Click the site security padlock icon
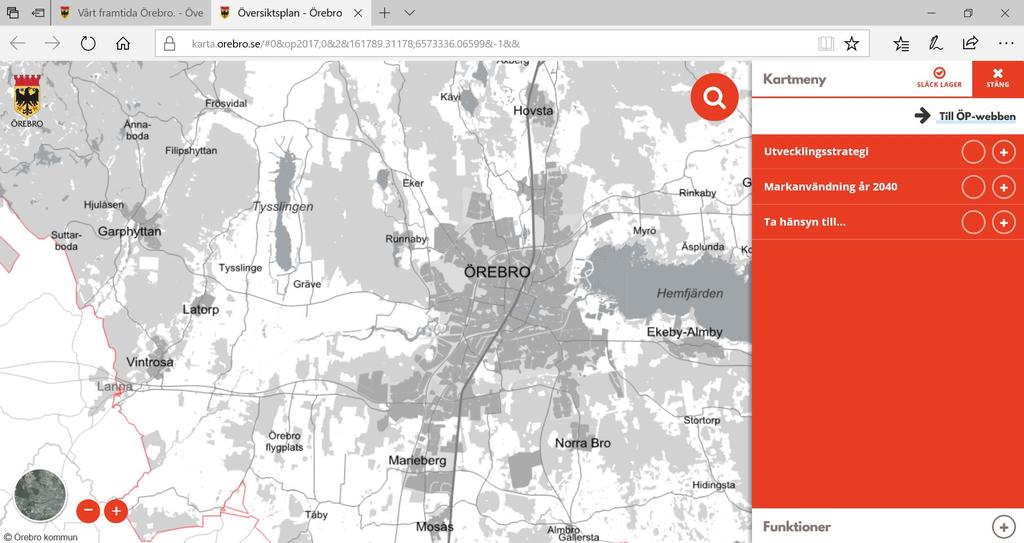1024x543 pixels. (170, 44)
